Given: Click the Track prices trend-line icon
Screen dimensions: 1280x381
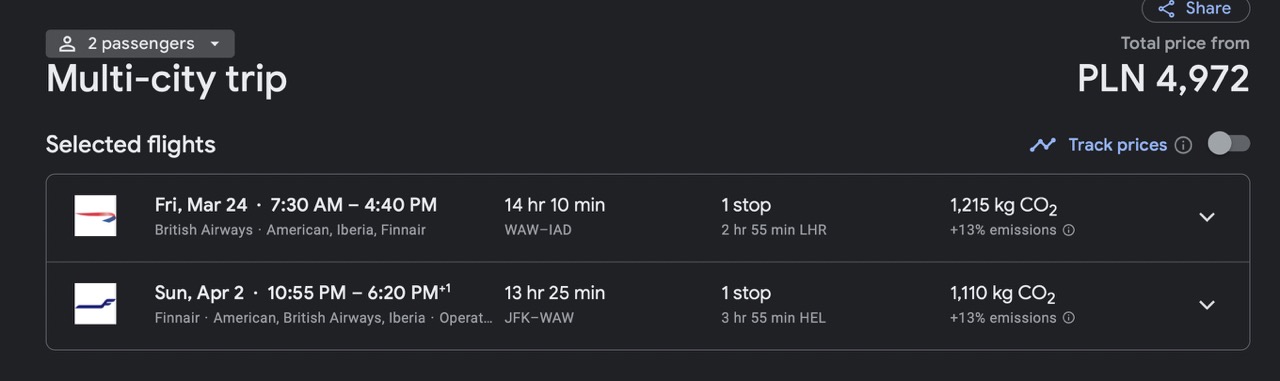Looking at the screenshot, I should (1043, 145).
